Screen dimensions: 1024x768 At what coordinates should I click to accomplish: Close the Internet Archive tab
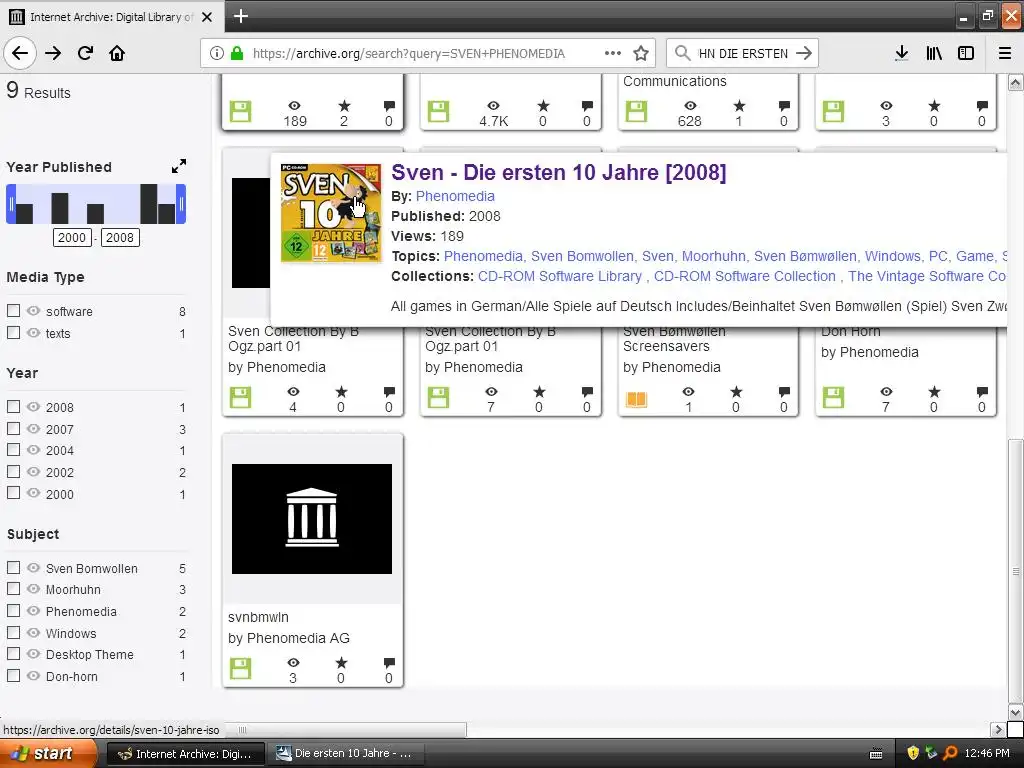pos(207,17)
